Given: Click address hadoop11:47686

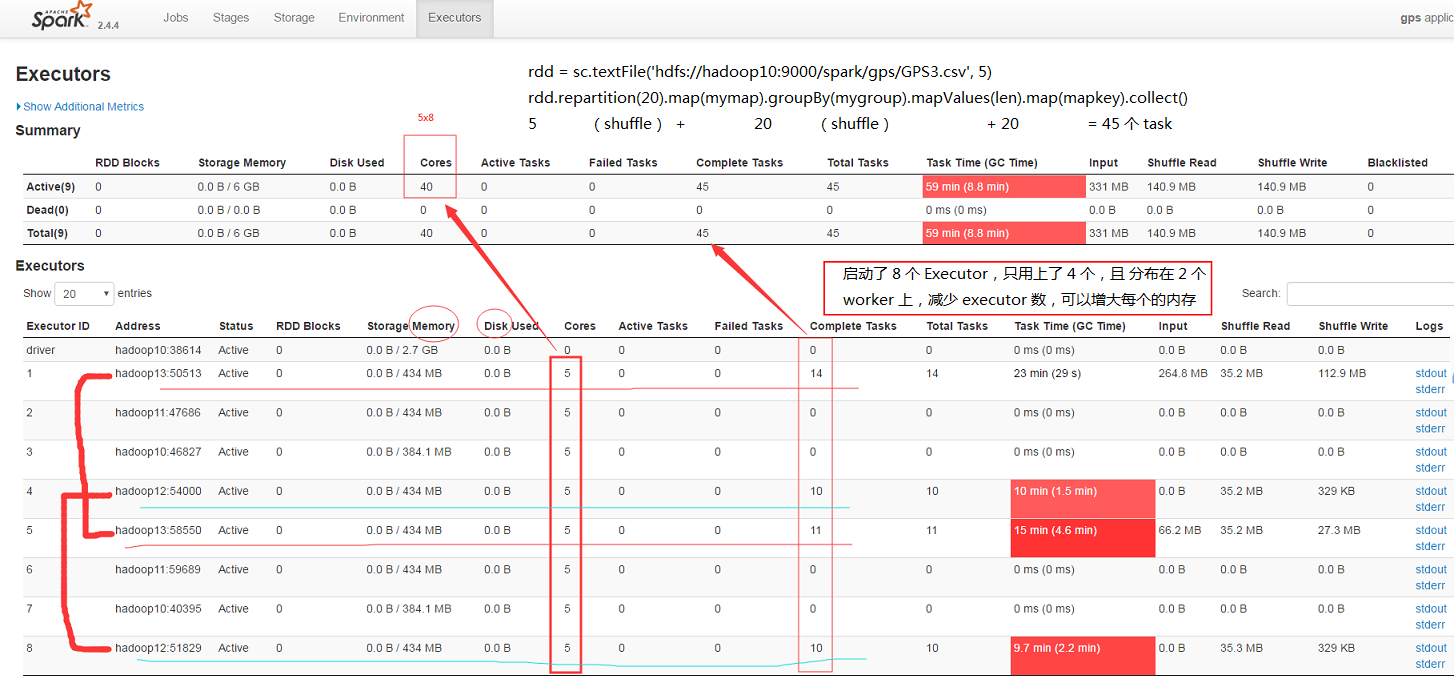Looking at the screenshot, I should pyautogui.click(x=158, y=412).
